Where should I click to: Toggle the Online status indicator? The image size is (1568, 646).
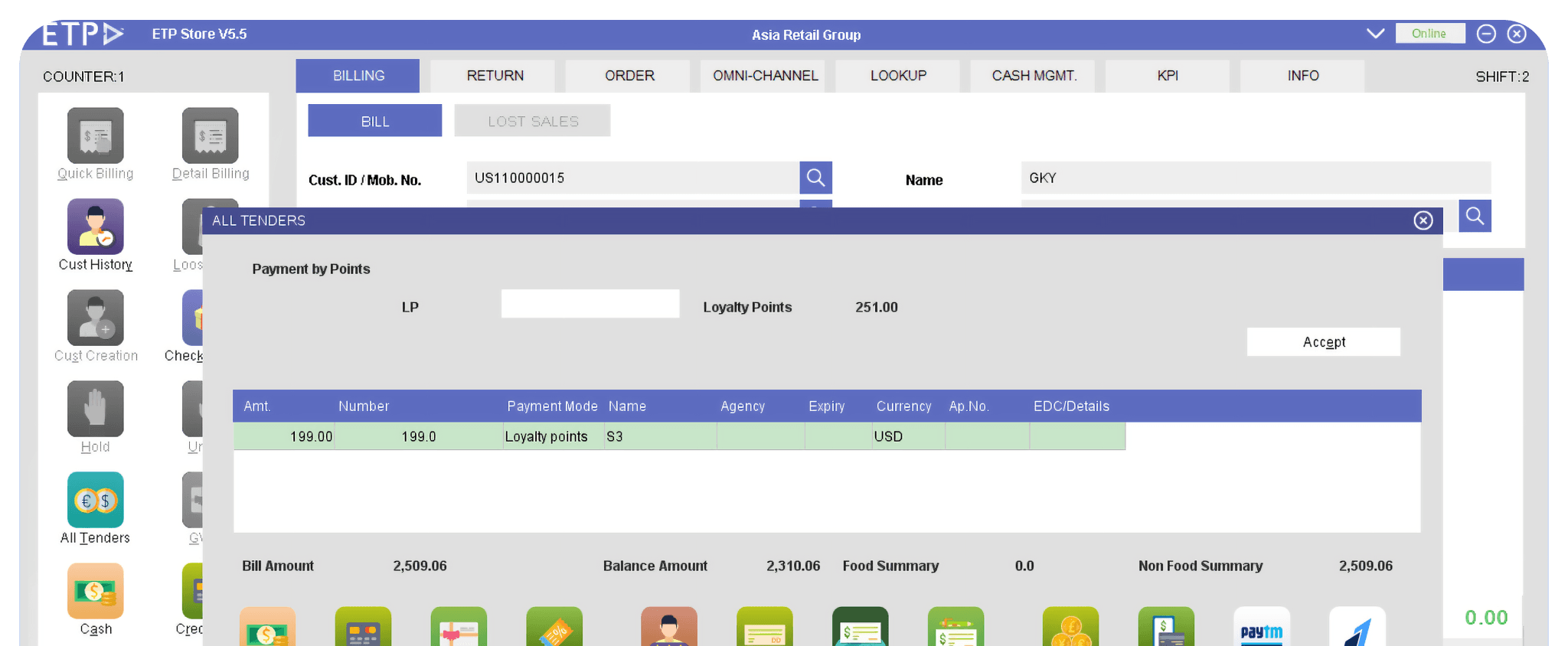(1429, 34)
